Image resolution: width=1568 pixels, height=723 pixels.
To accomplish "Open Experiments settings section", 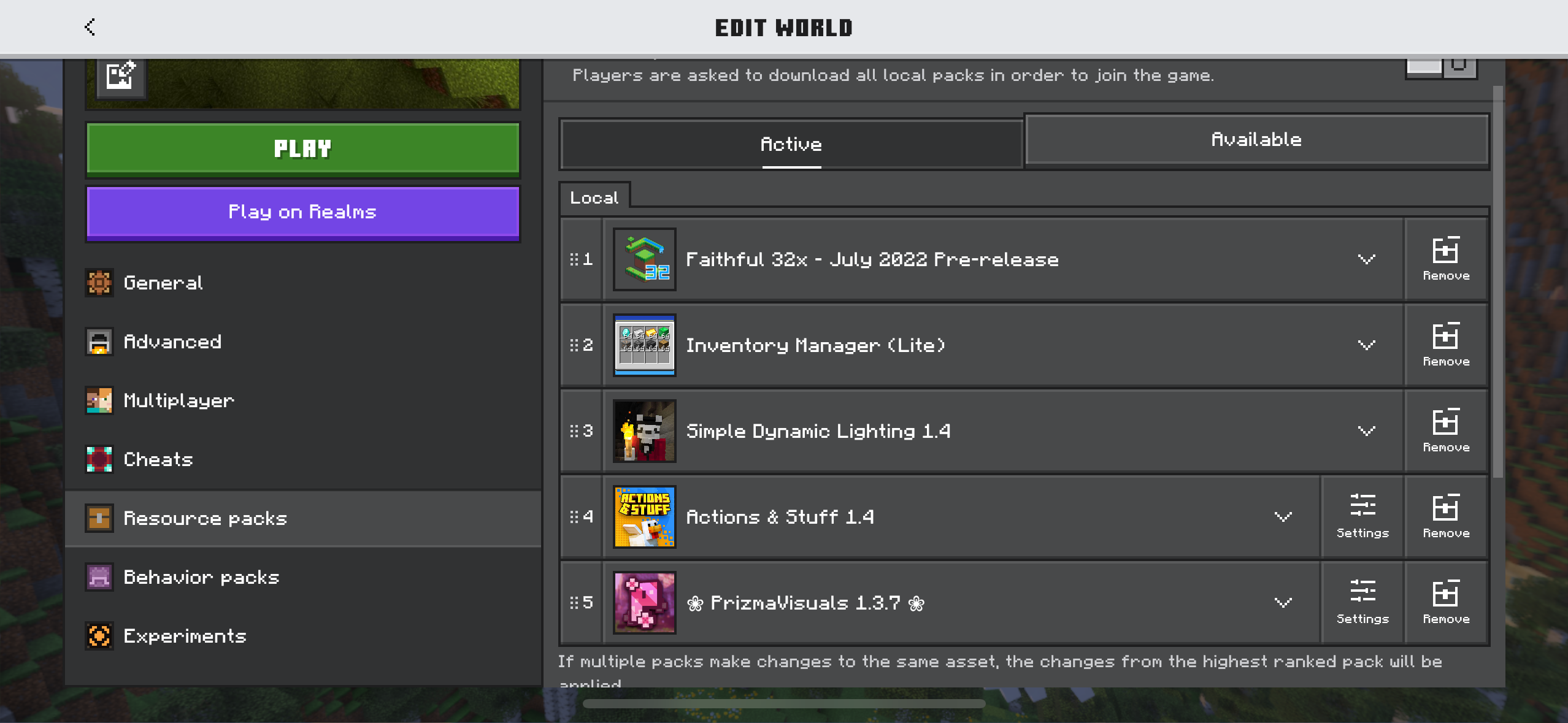I will click(184, 636).
